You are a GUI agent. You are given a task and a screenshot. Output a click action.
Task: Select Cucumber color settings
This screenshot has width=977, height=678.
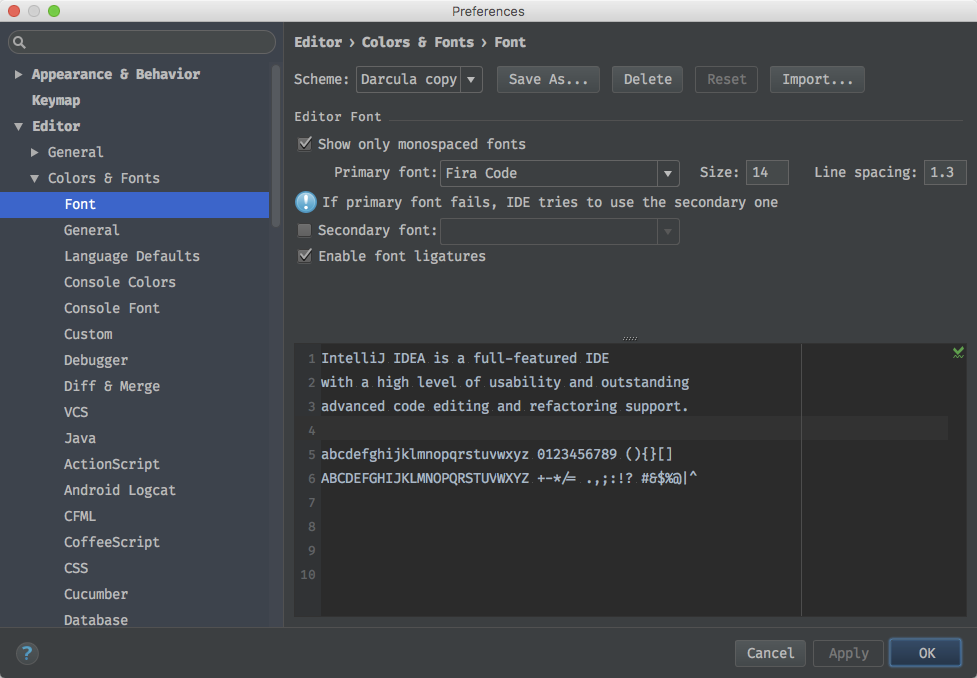(x=96, y=594)
